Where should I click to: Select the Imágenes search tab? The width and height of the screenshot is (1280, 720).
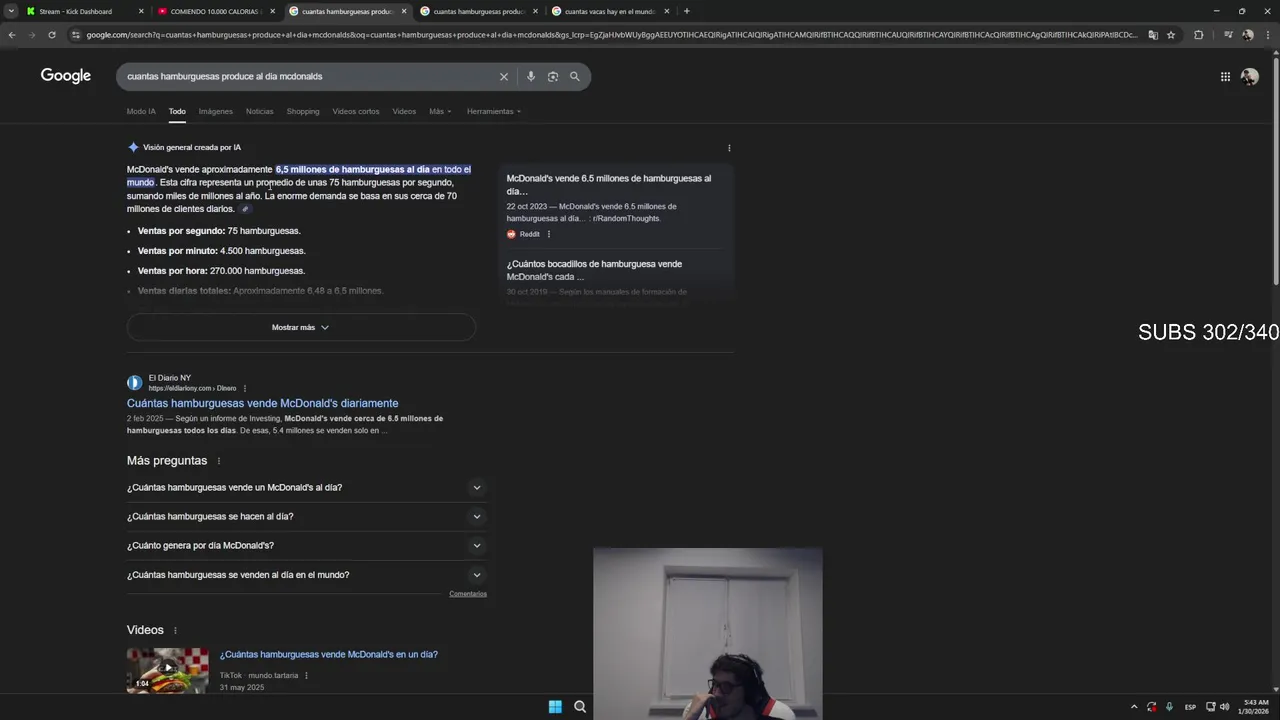tap(216, 111)
